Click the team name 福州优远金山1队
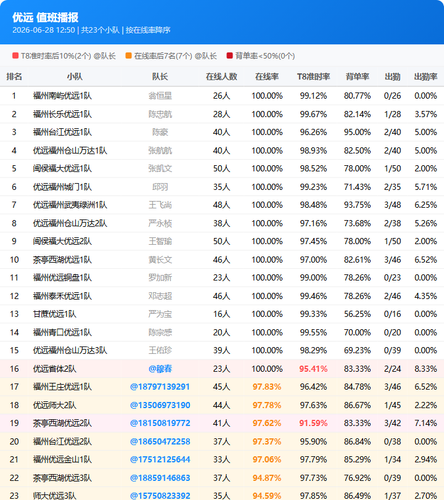Viewport: 444px width, 500px height. point(62,459)
